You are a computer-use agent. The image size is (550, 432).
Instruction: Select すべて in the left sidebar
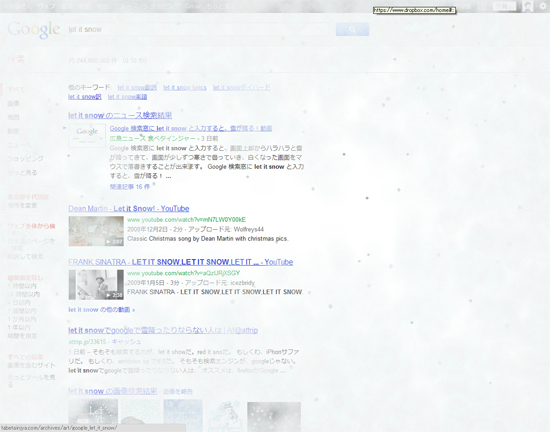16,89
